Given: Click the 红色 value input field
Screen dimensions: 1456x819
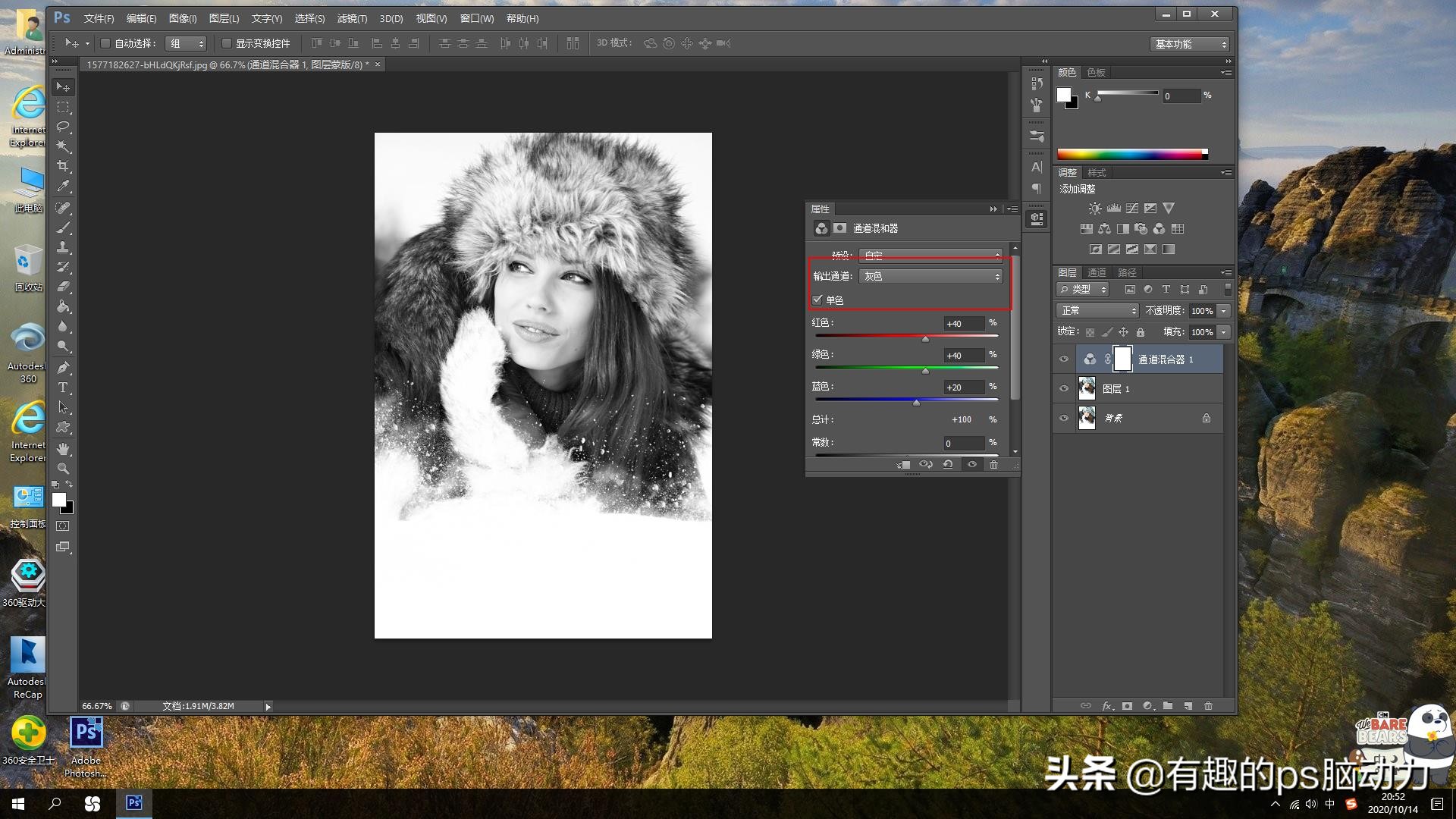Looking at the screenshot, I should [964, 324].
